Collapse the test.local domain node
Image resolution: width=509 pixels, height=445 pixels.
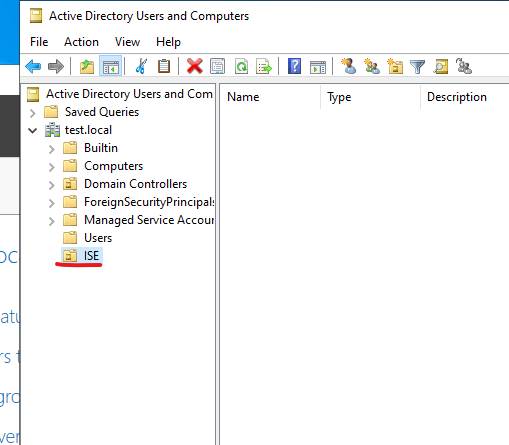(32, 130)
